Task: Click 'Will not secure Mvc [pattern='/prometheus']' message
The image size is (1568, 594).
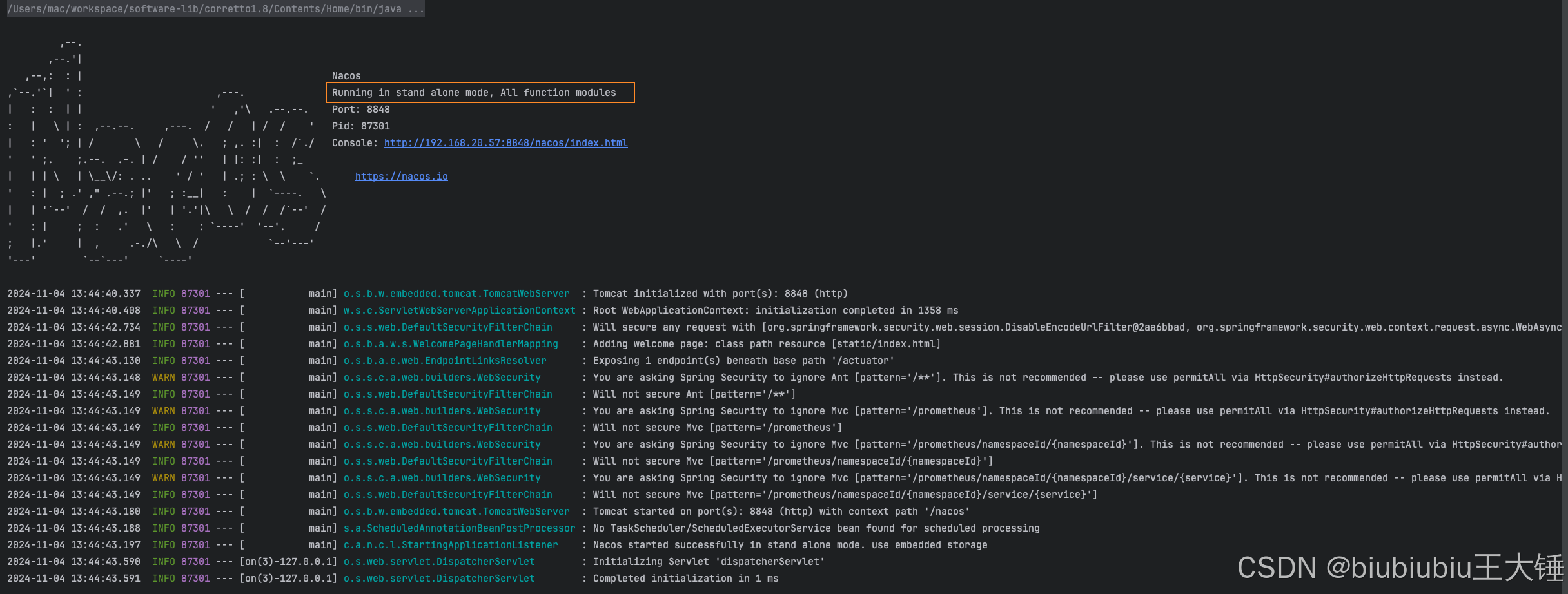Action: pos(718,428)
